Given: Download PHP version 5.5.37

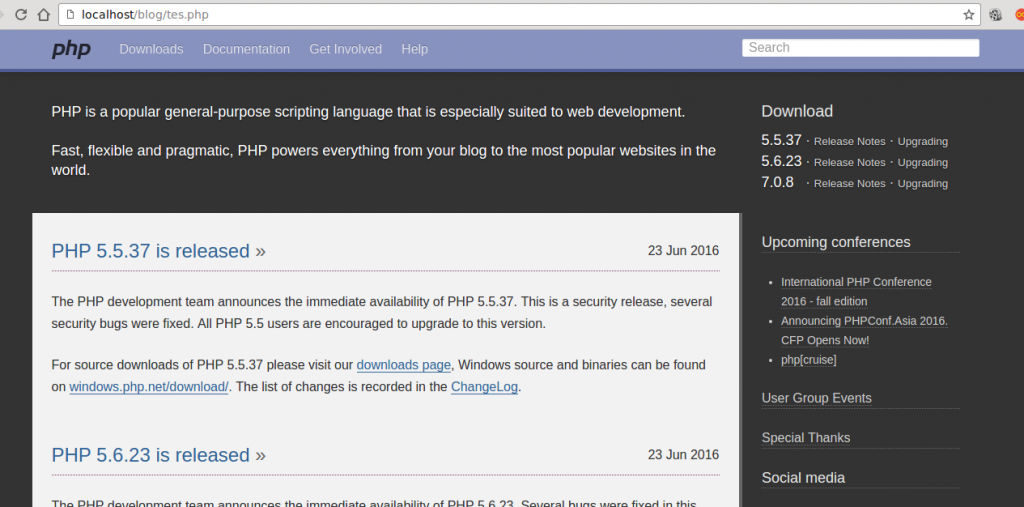Looking at the screenshot, I should click(x=781, y=141).
